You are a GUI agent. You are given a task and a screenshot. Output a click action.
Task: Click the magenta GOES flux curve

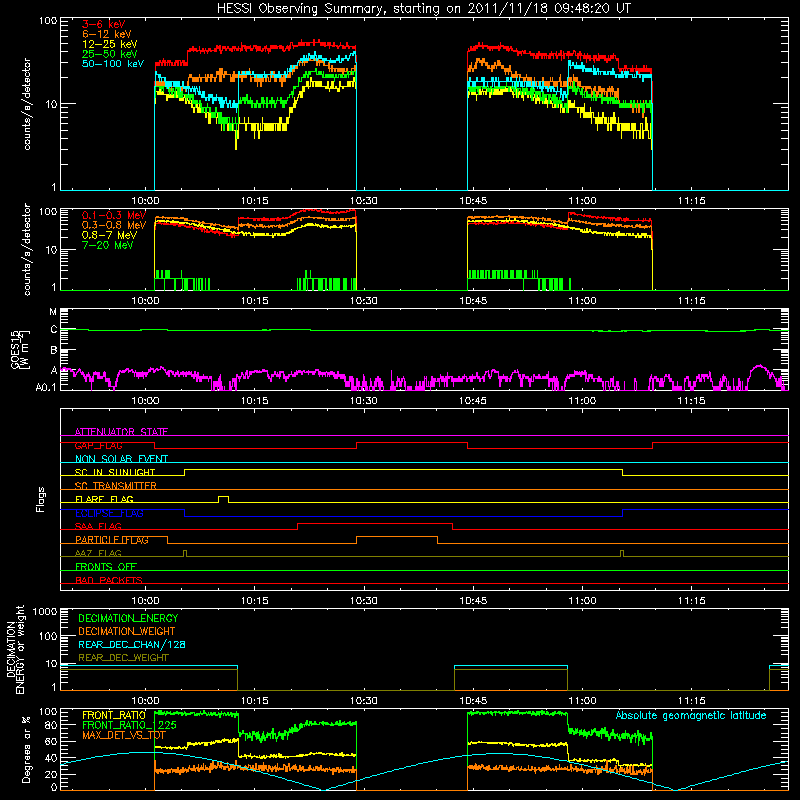tap(423, 378)
